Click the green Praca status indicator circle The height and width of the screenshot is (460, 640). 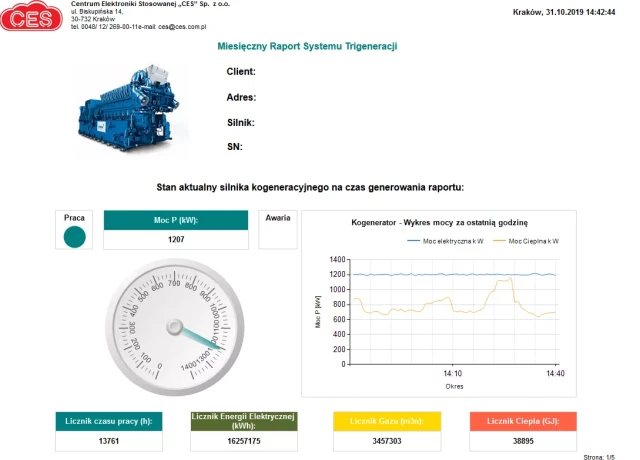(x=74, y=237)
